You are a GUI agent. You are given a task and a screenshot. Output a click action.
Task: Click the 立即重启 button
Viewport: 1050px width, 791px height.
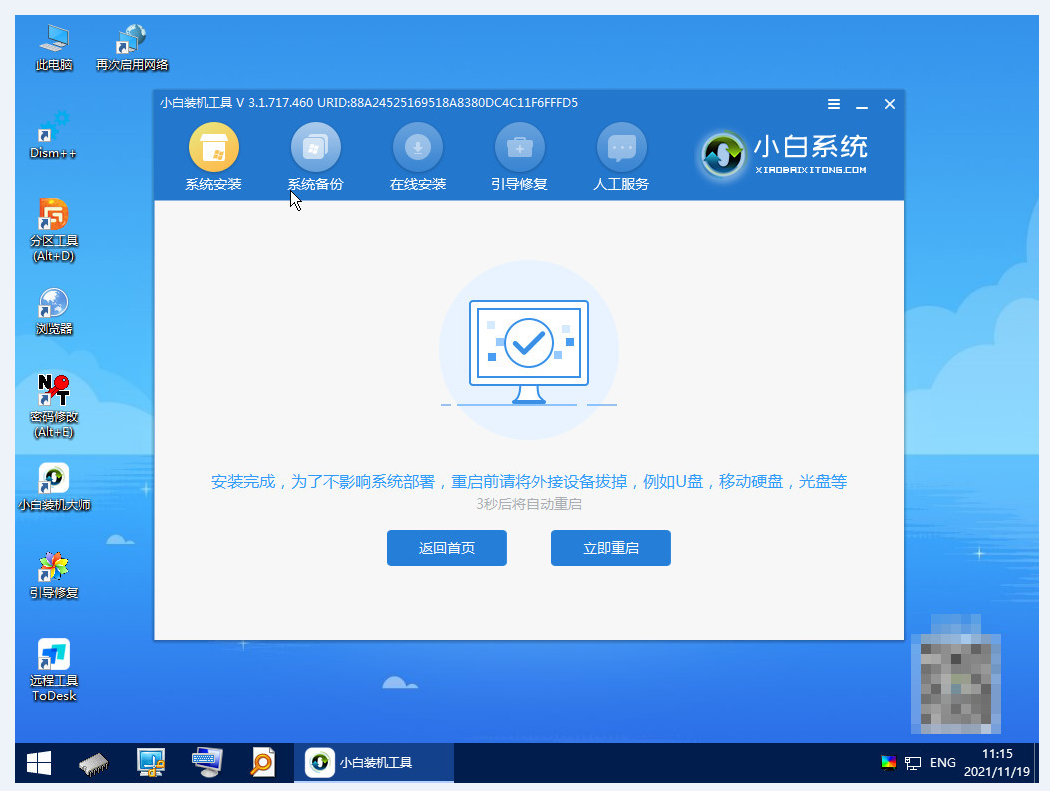(610, 548)
